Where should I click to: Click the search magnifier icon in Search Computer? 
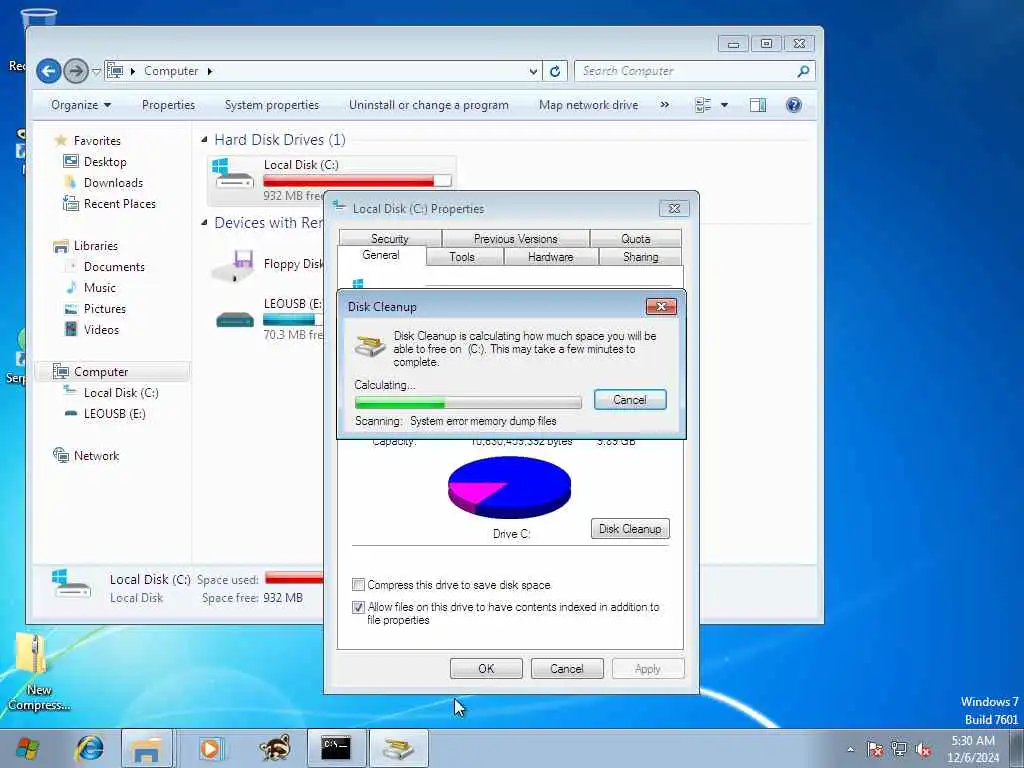click(x=803, y=71)
